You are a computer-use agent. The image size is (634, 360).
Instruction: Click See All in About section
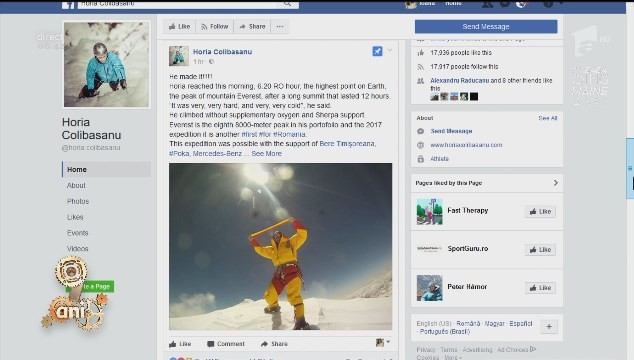click(547, 118)
